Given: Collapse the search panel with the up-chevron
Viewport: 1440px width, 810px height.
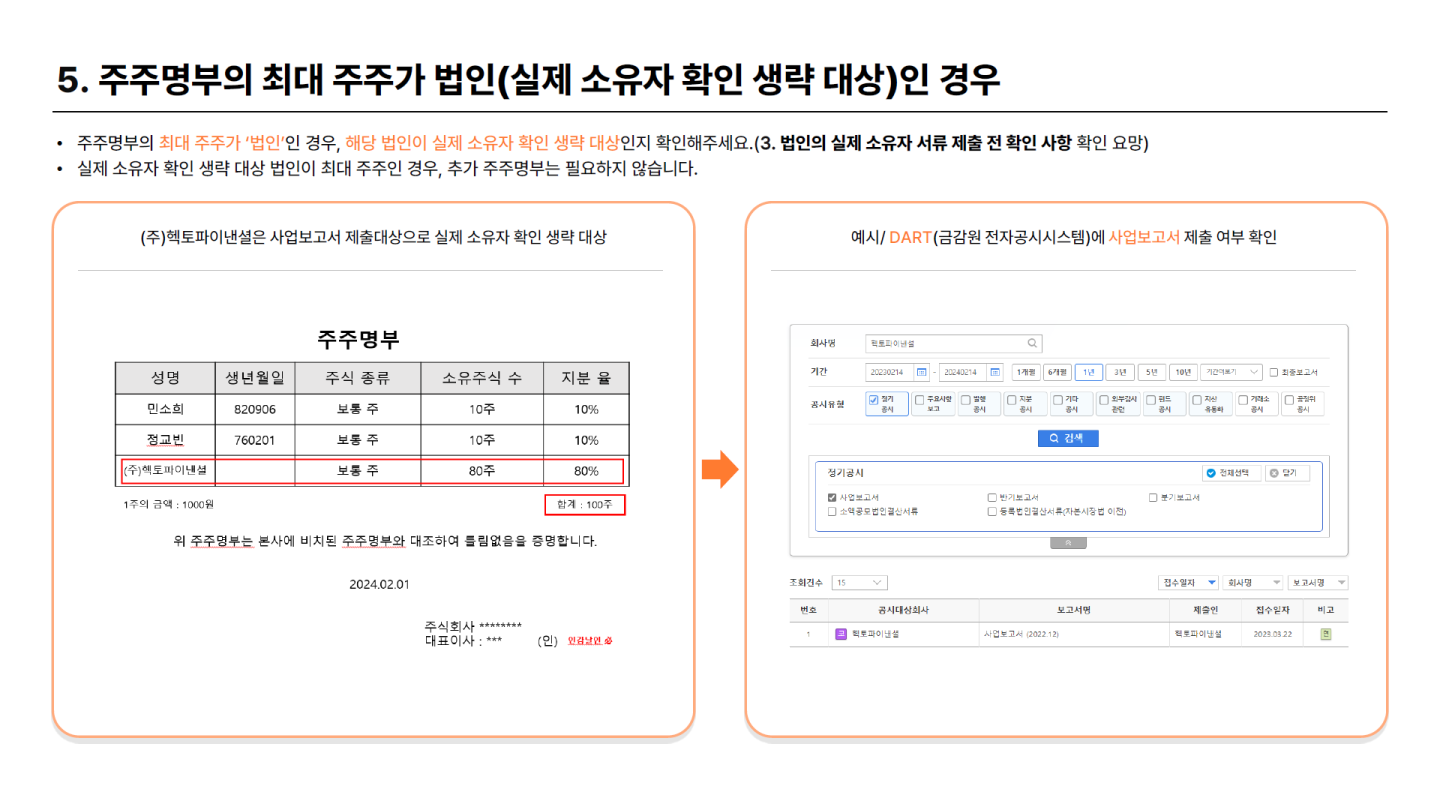Looking at the screenshot, I should click(x=1069, y=543).
